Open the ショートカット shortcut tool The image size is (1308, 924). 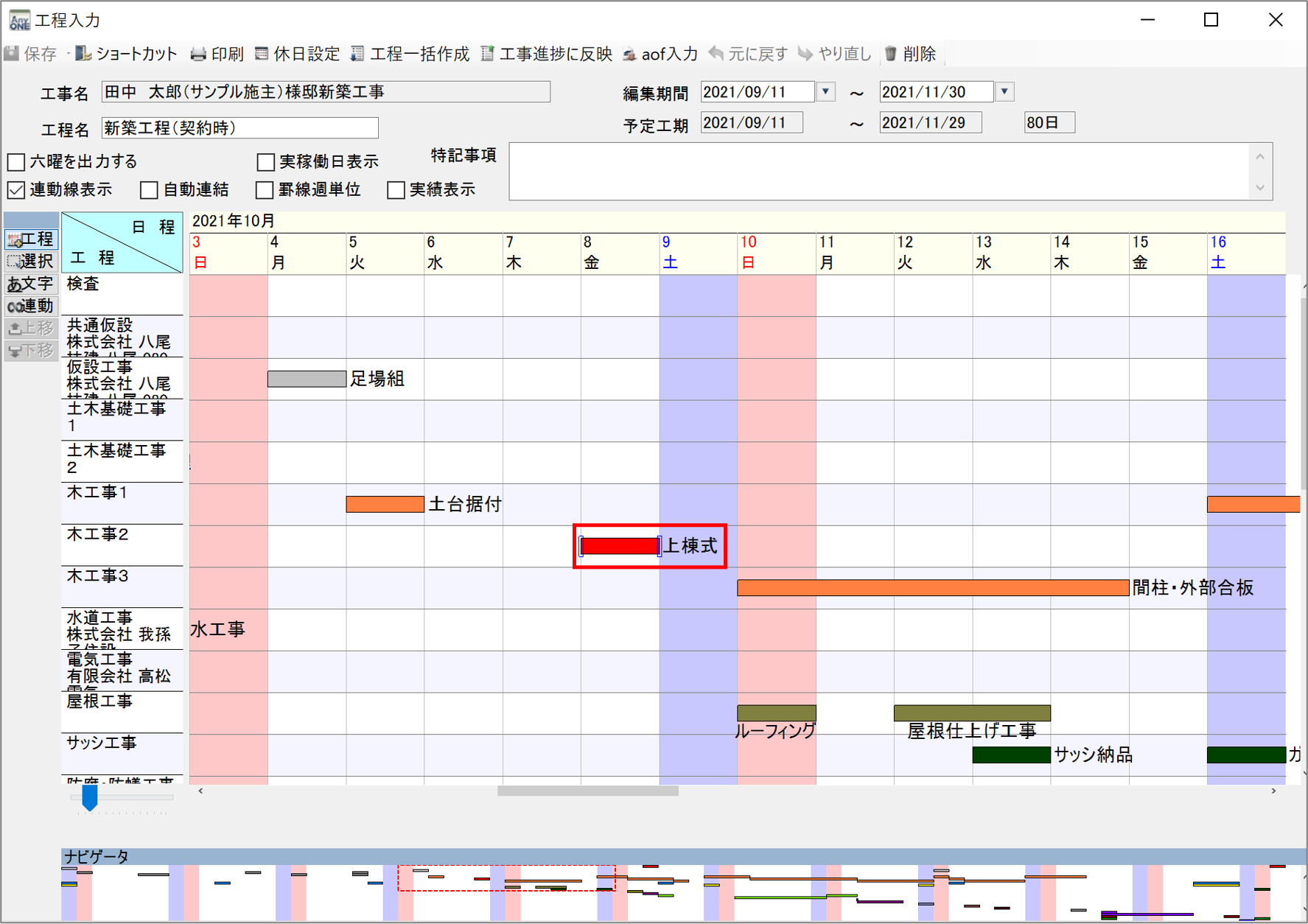tap(83, 54)
